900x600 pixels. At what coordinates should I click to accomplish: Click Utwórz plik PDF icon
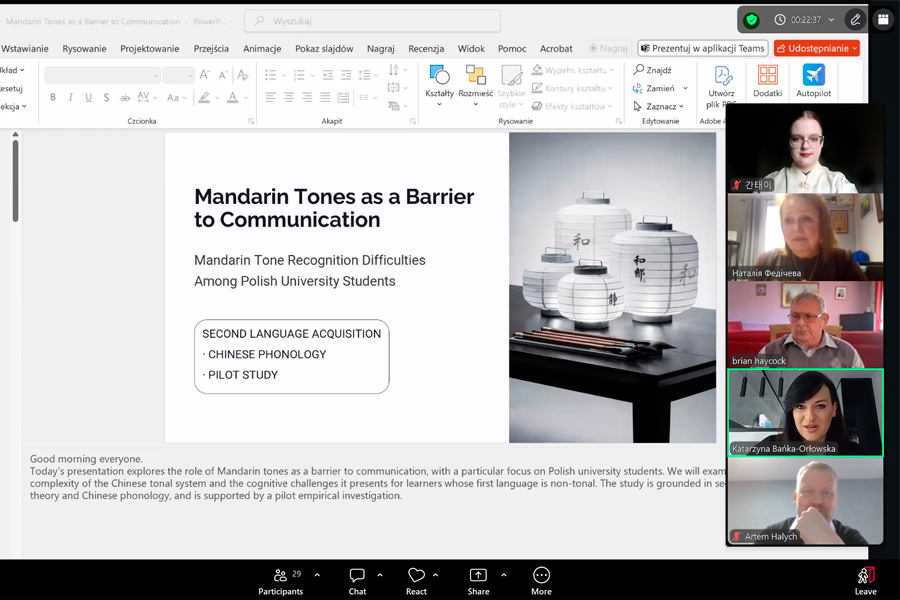721,76
